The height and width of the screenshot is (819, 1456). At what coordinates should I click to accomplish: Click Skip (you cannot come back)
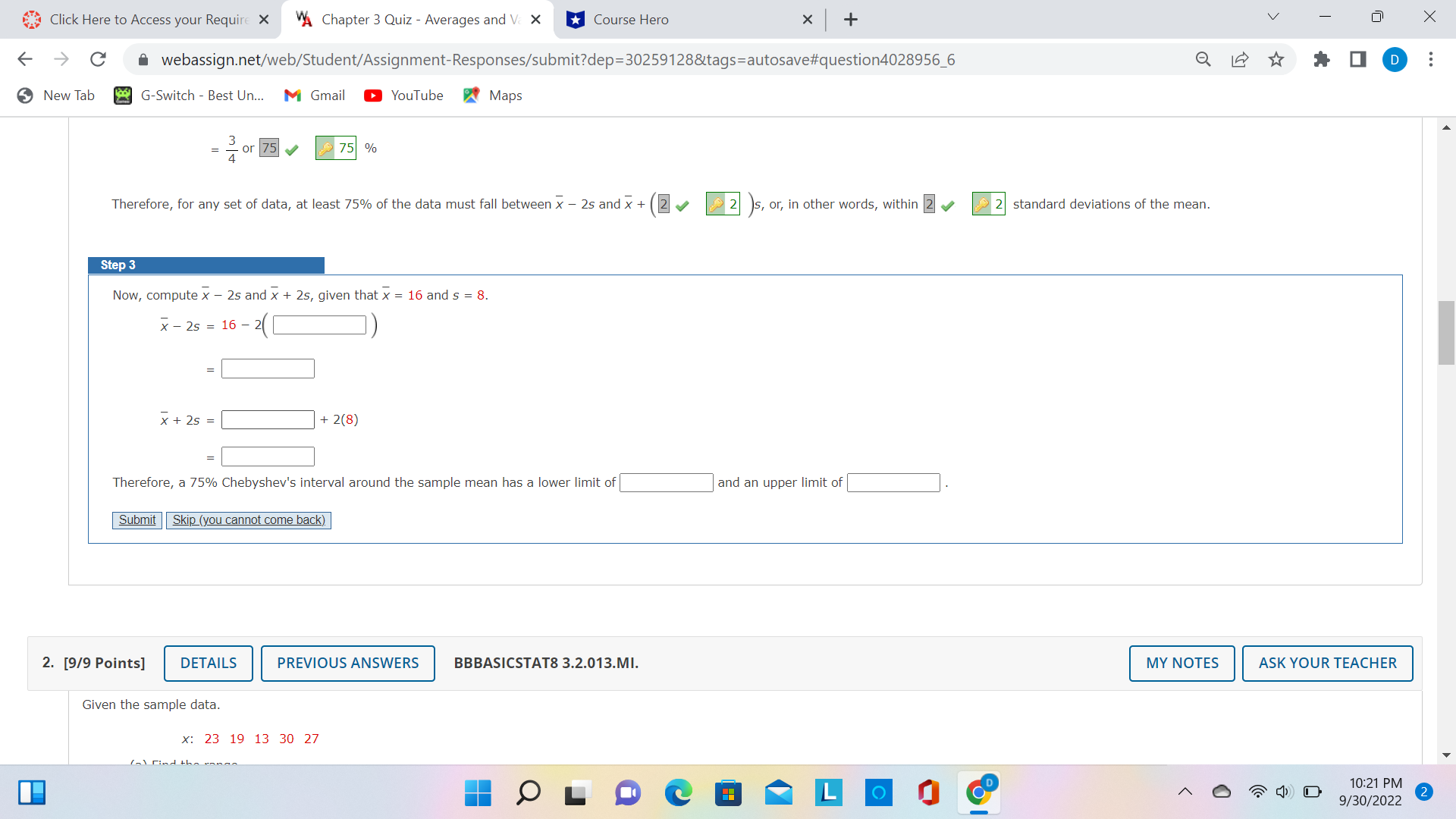[248, 519]
